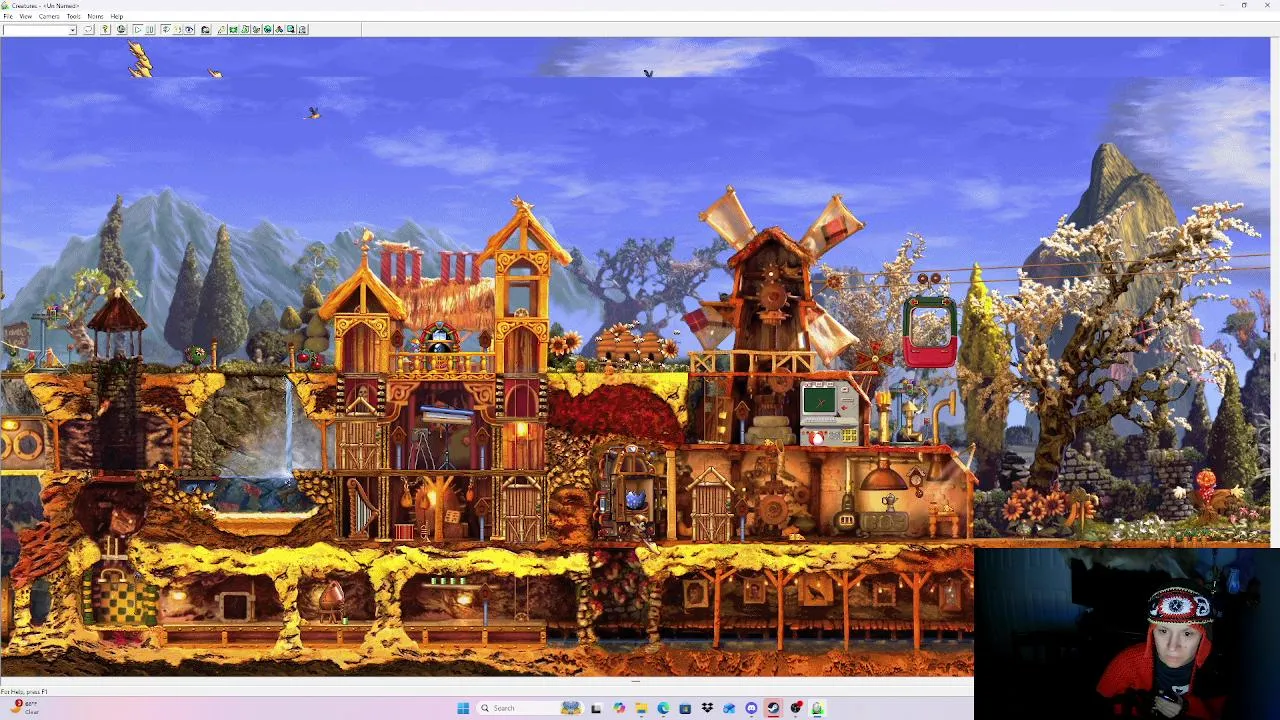This screenshot has width=1280, height=720.
Task: Open the Tools menu
Action: coord(73,17)
